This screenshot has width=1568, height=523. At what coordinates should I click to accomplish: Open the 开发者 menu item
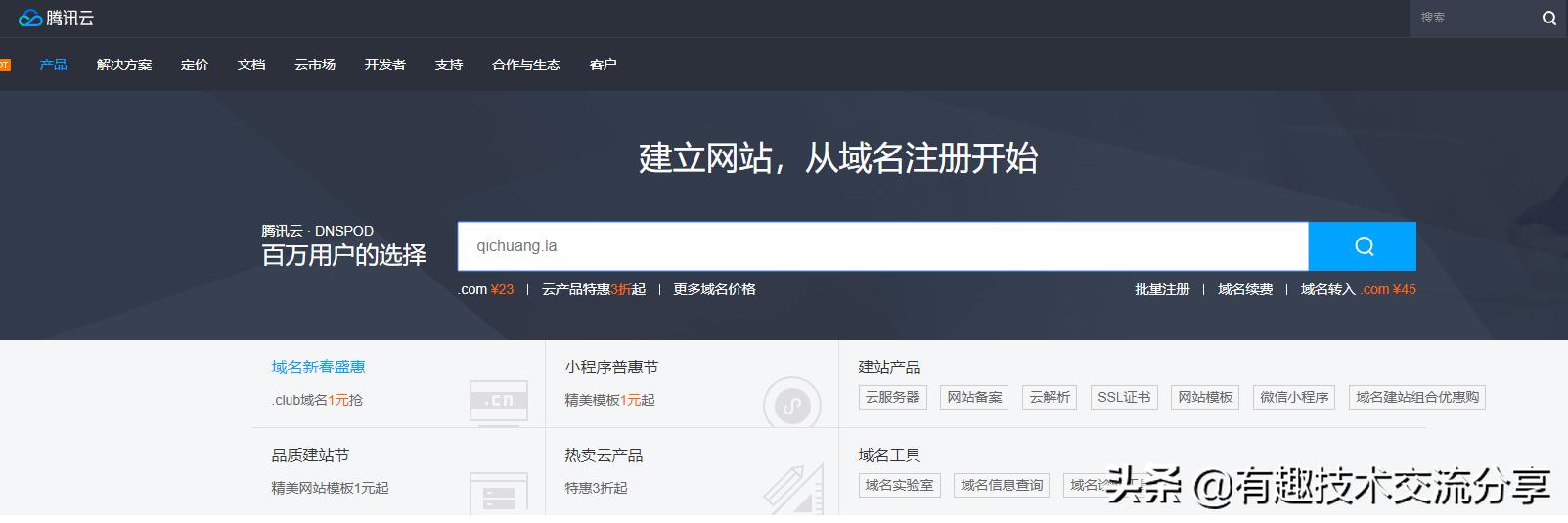[385, 65]
